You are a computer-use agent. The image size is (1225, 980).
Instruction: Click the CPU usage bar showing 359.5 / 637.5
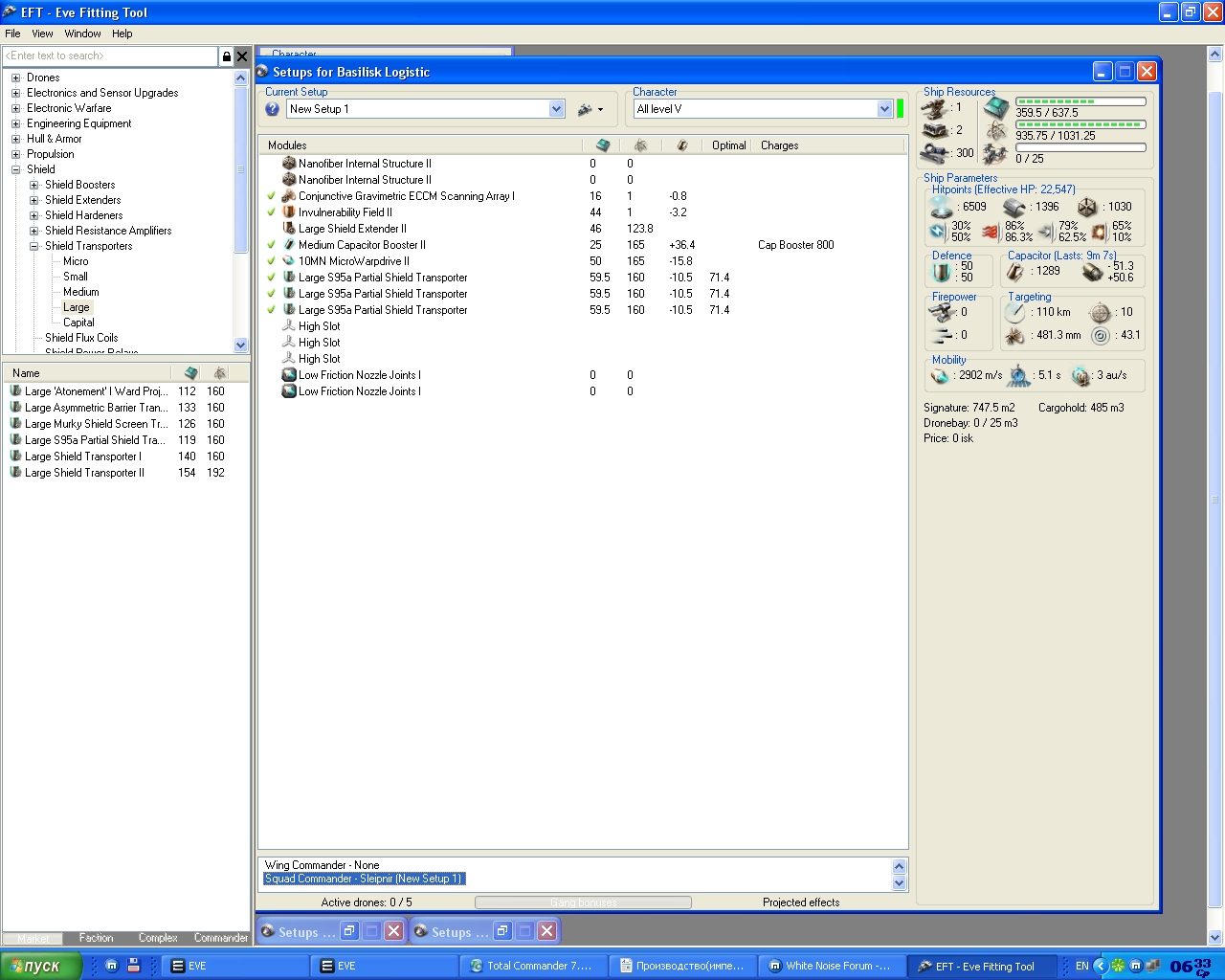(1080, 101)
